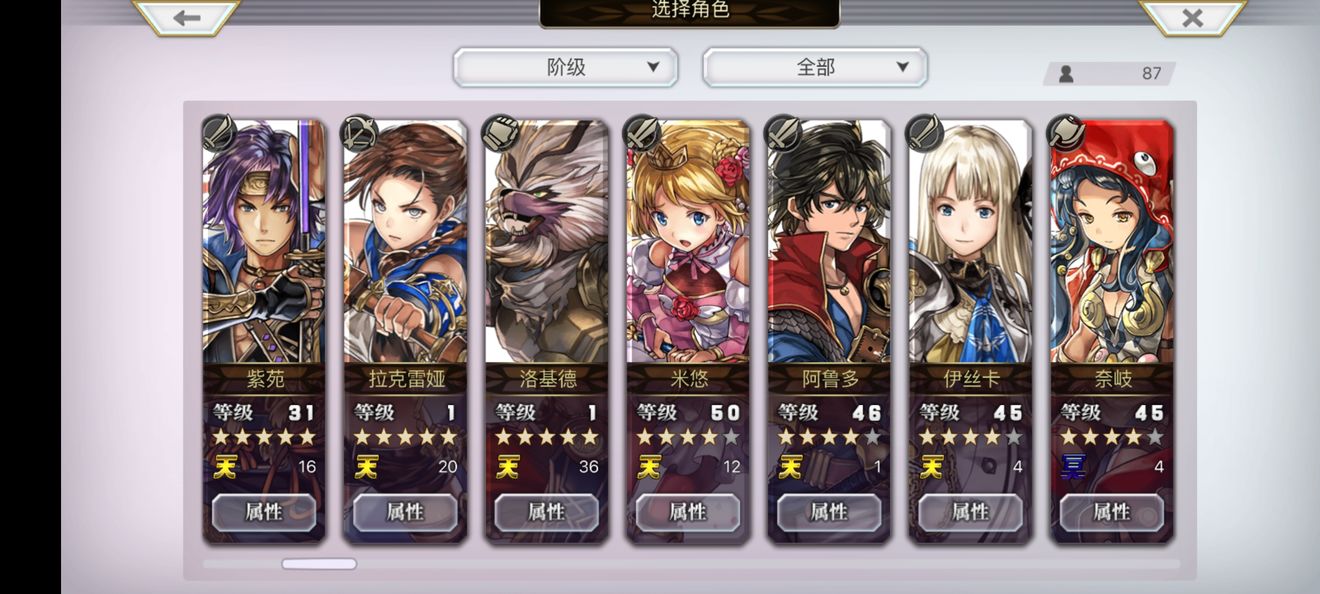View 属性 for 米悠

pos(688,512)
